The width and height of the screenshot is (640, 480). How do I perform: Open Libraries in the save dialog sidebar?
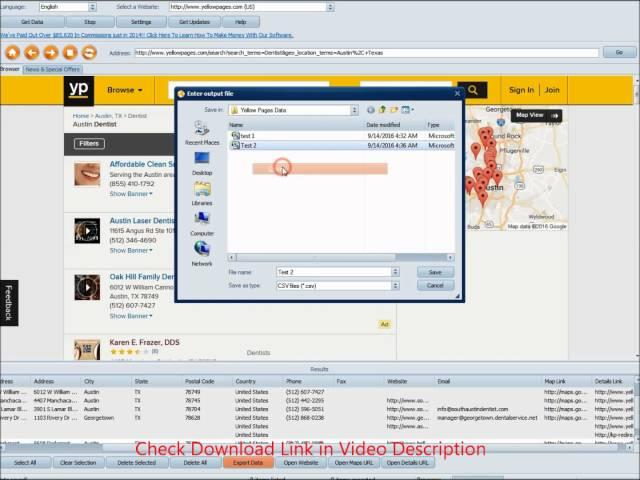pyautogui.click(x=202, y=193)
